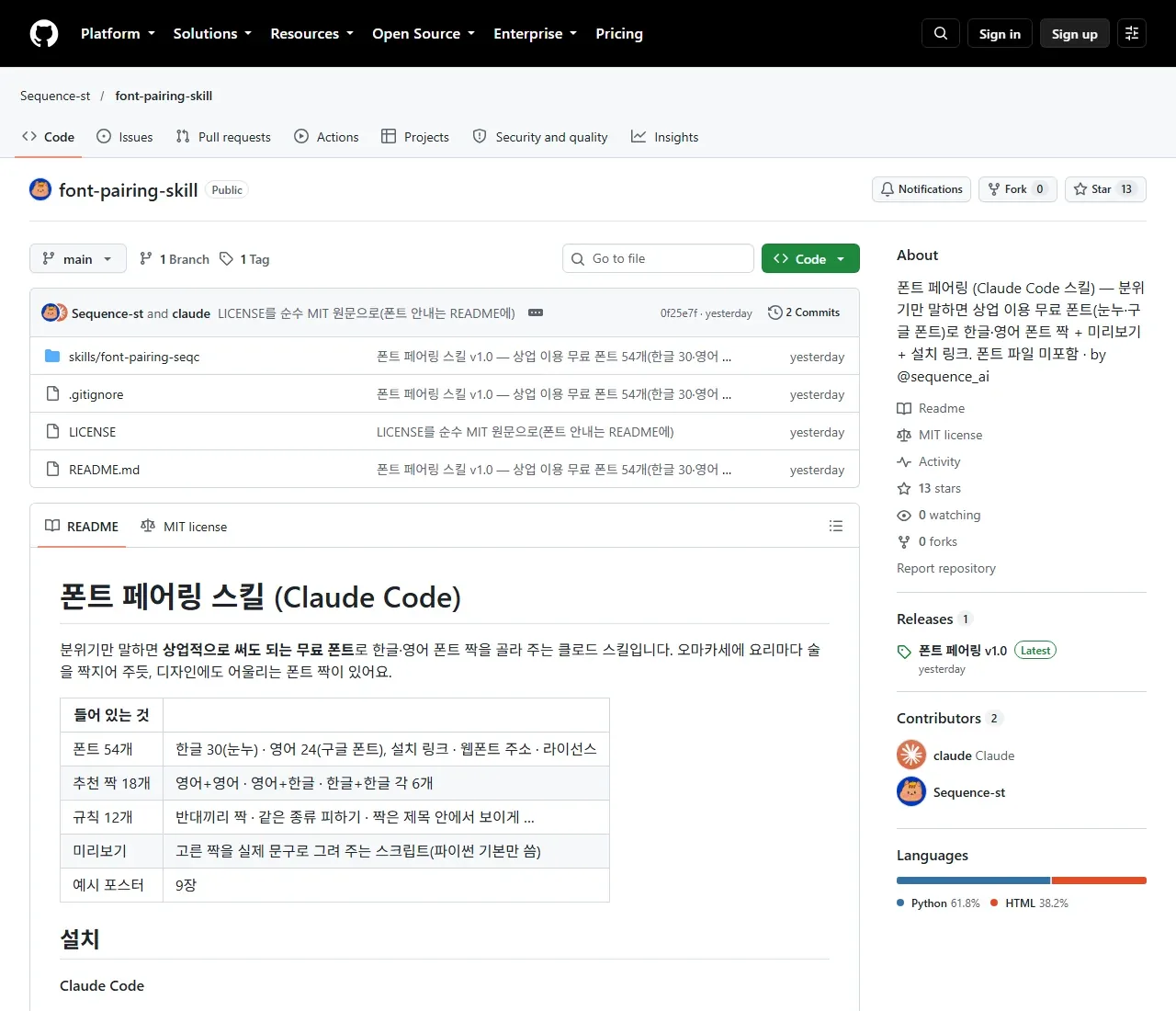Click the .gitignore file icon

pos(52,394)
